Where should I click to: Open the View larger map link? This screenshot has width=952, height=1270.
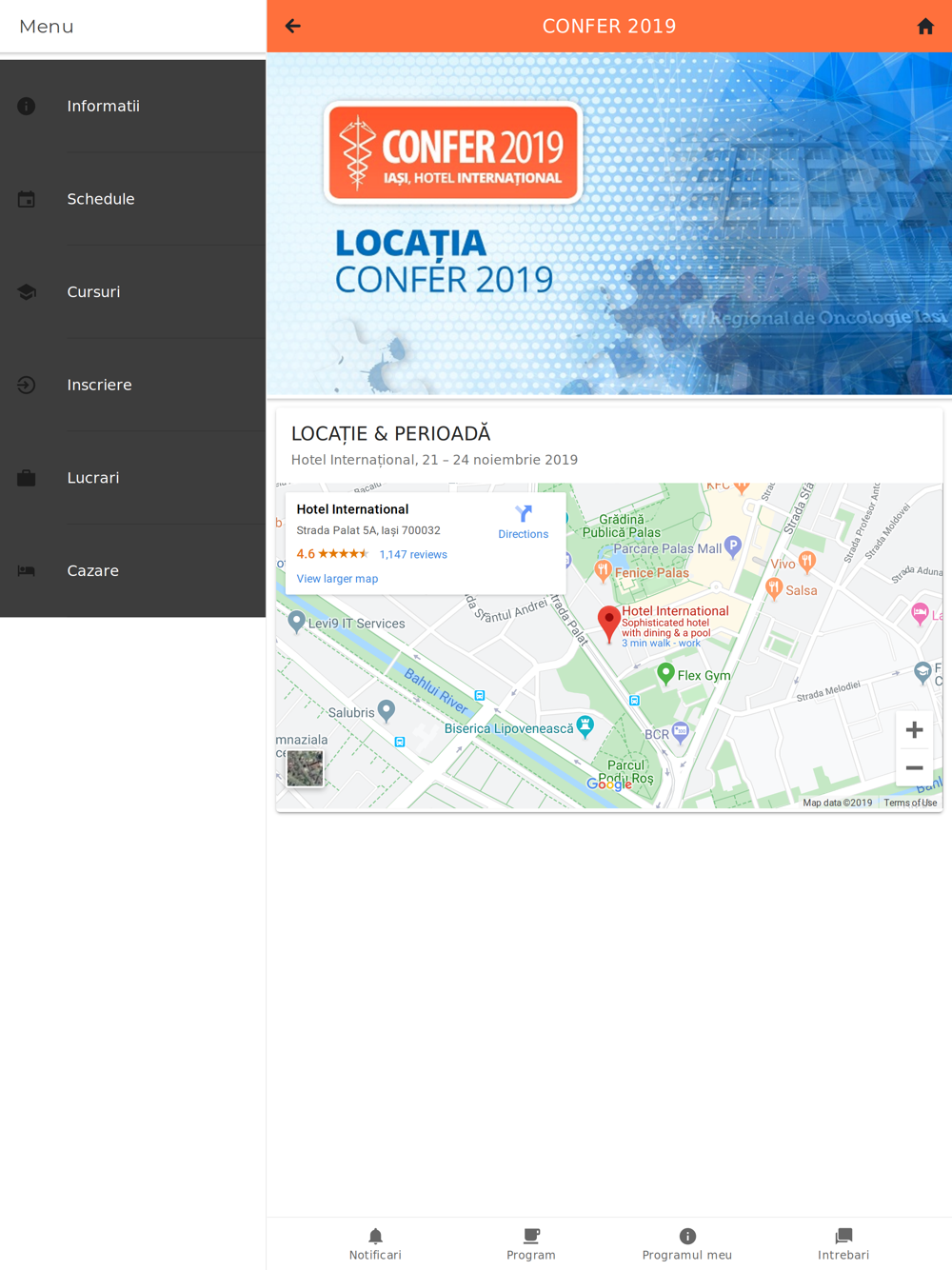(337, 579)
